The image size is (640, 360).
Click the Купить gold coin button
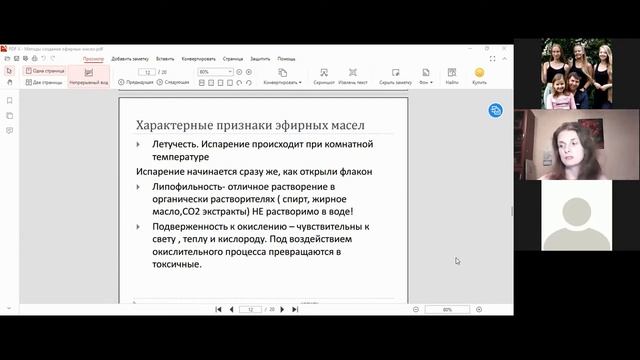479,76
